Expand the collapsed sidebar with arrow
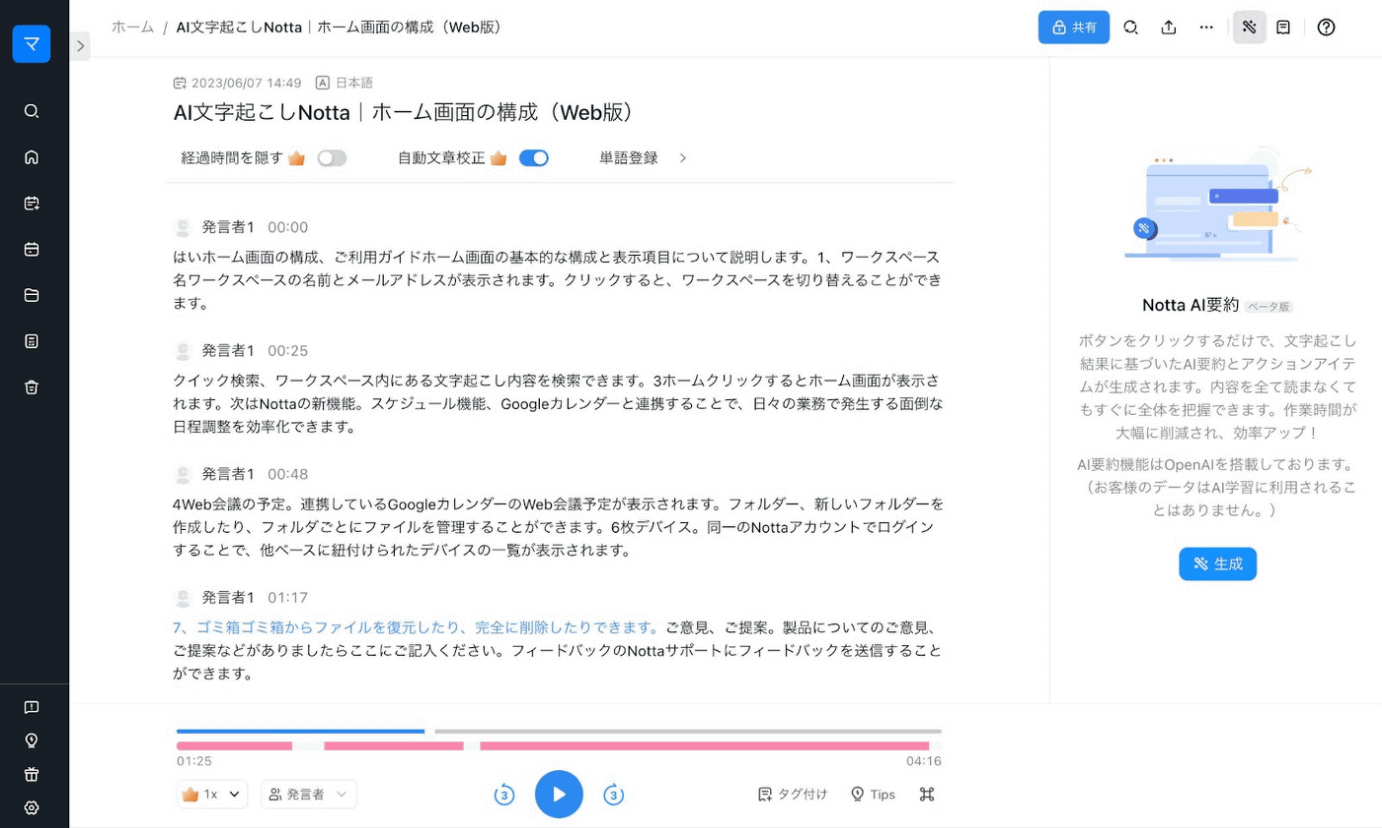 pyautogui.click(x=81, y=45)
